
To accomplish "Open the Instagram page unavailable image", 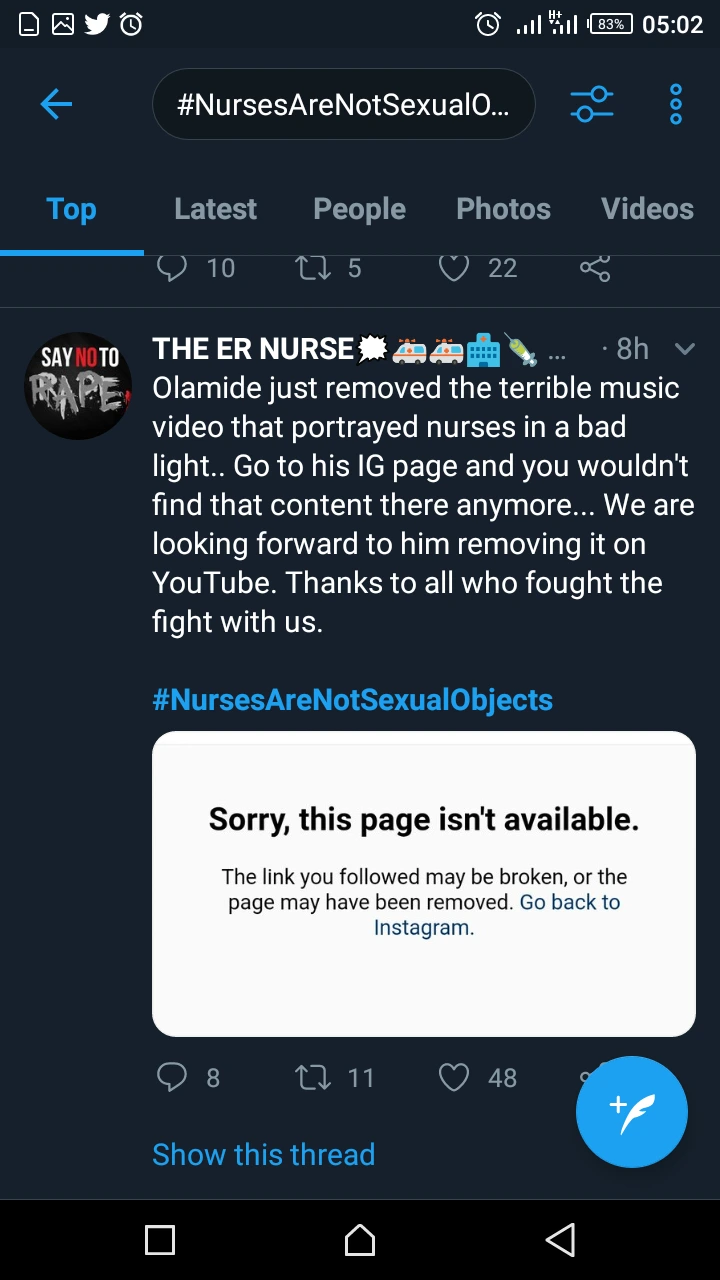I will pyautogui.click(x=424, y=884).
